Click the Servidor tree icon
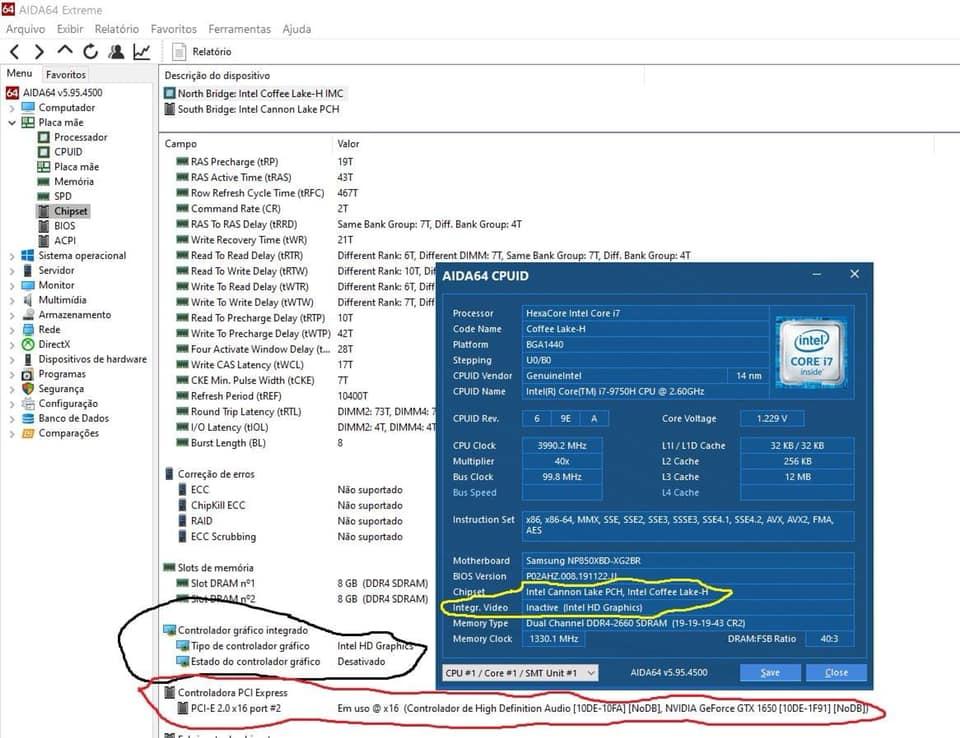This screenshot has width=960, height=738. pos(28,270)
